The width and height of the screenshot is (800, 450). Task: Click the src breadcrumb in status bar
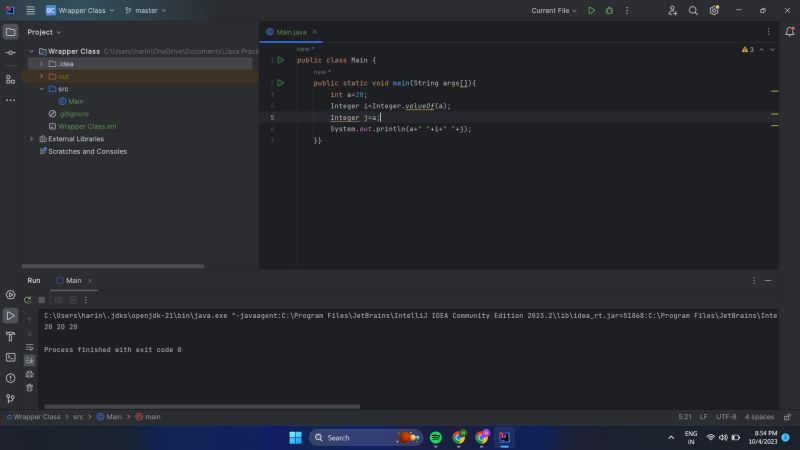(x=78, y=417)
